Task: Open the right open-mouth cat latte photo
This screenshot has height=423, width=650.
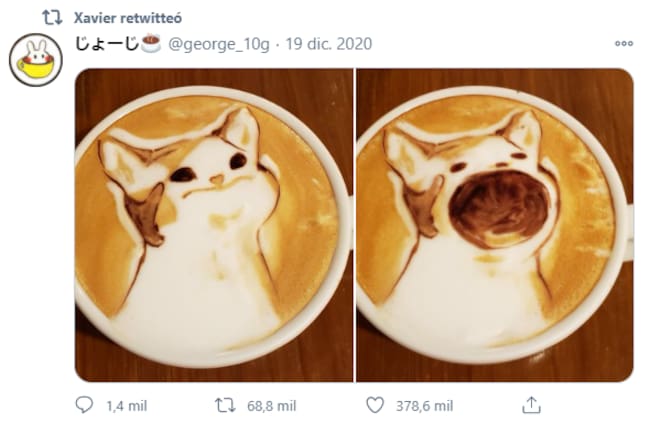Action: (495, 225)
